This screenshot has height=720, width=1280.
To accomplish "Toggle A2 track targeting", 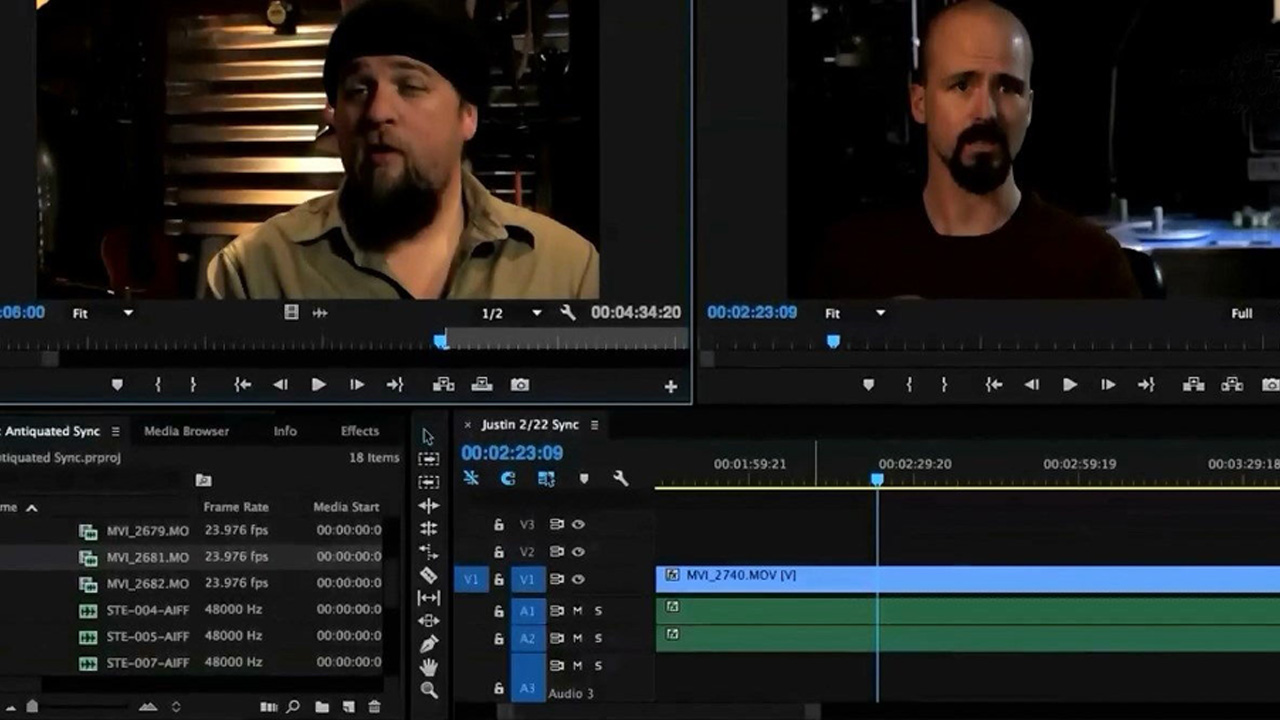I will 527,638.
